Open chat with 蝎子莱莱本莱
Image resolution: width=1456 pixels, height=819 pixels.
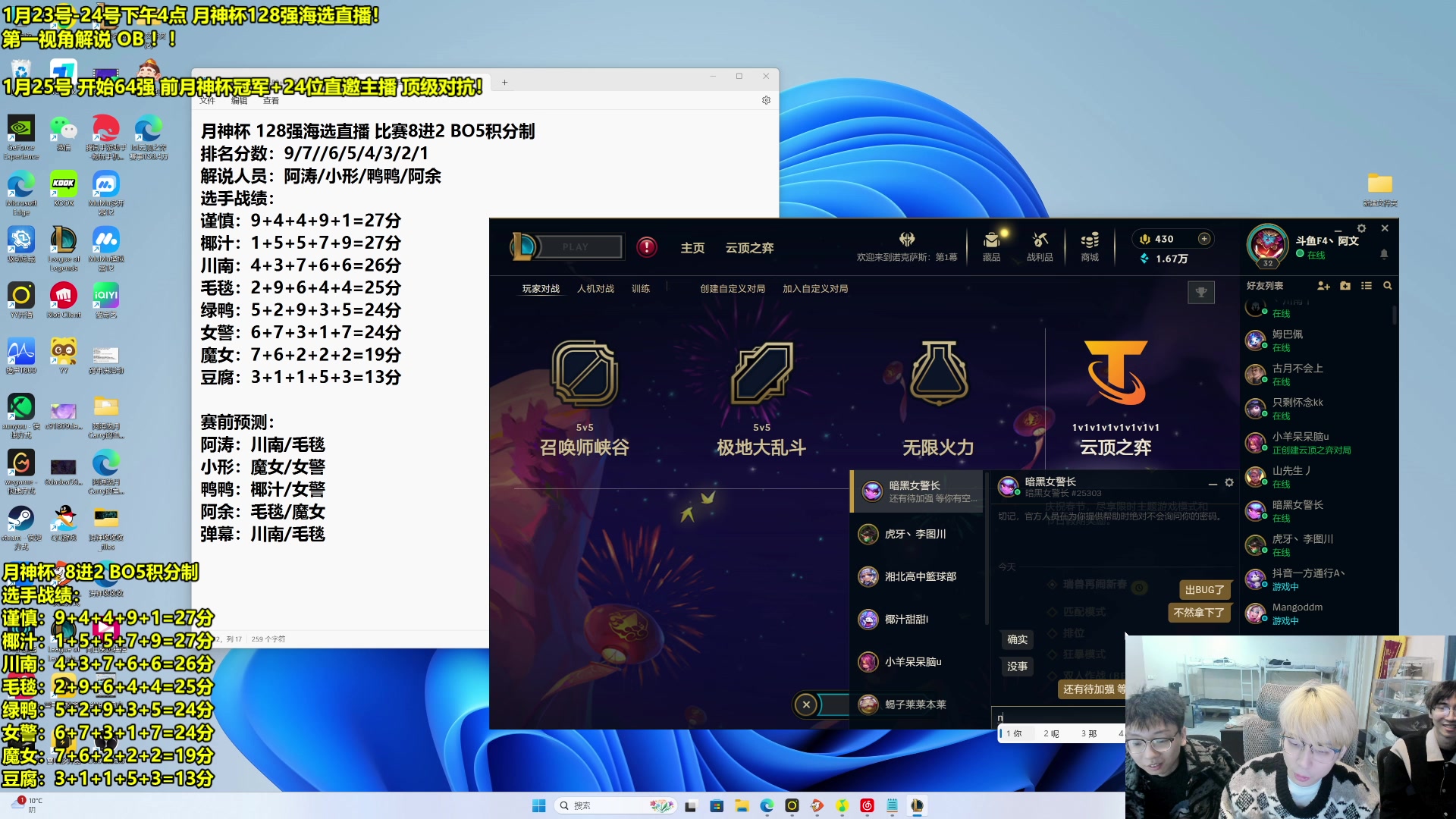[x=917, y=704]
